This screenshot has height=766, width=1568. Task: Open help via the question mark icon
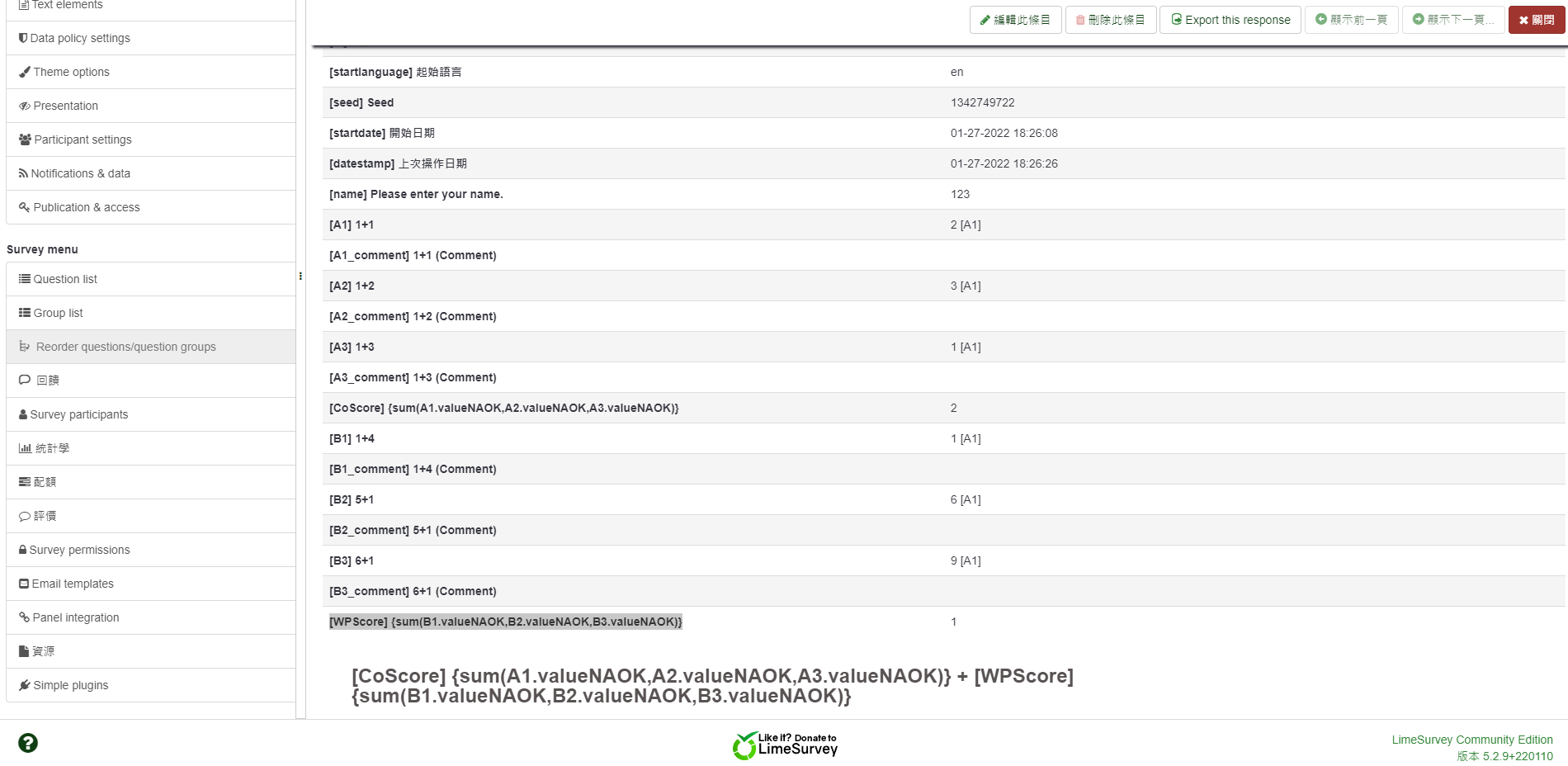coord(28,743)
